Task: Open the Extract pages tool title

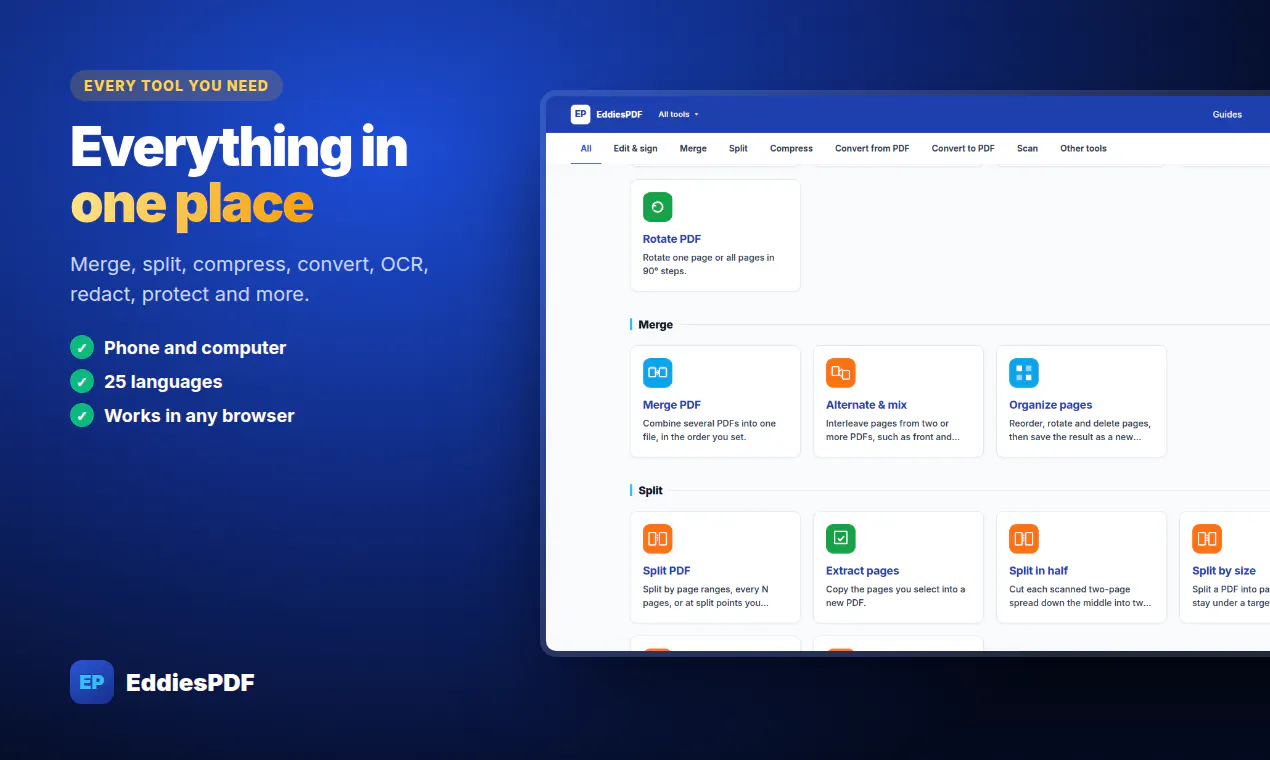Action: point(862,571)
